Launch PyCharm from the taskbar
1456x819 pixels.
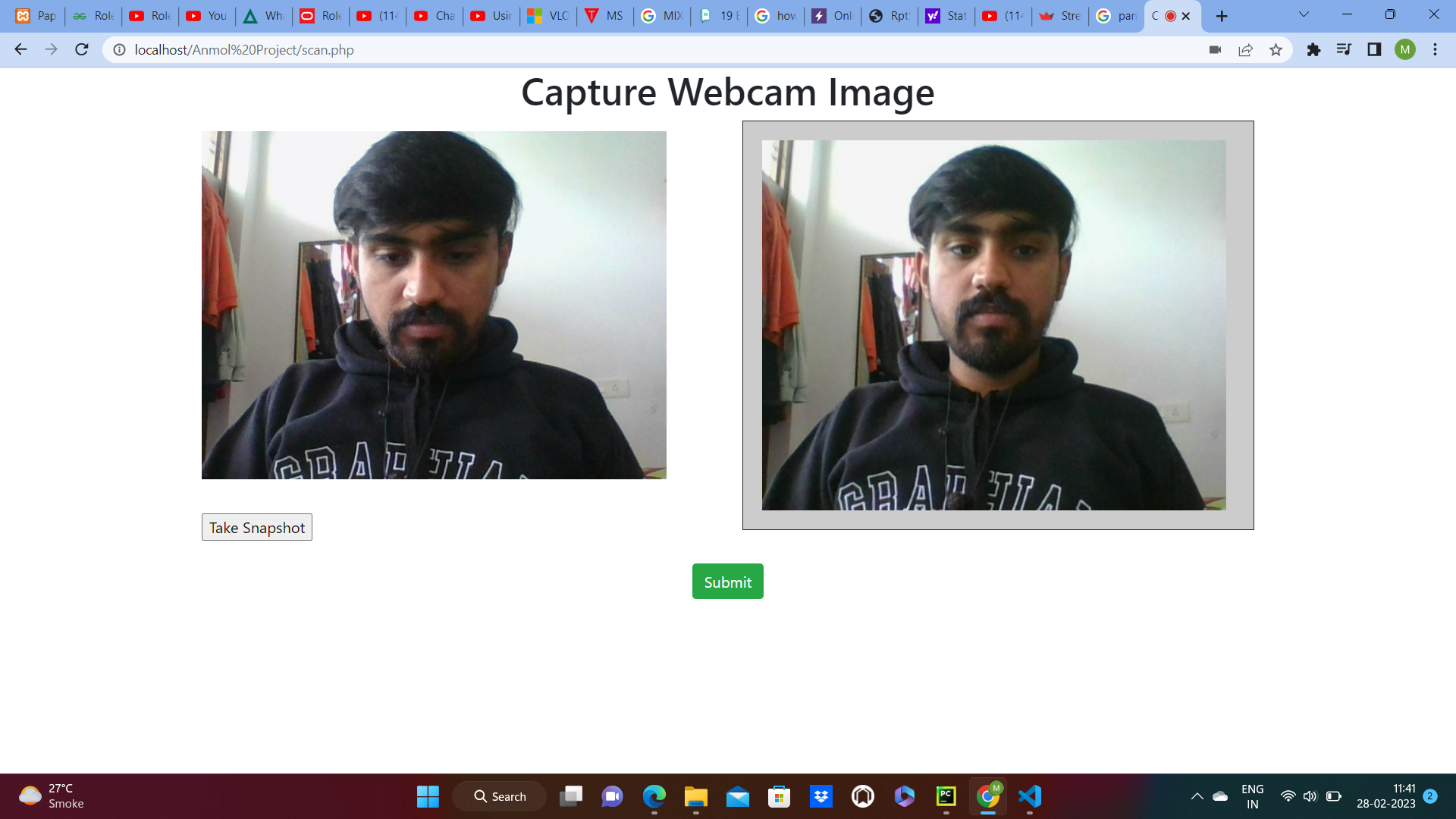[946, 796]
